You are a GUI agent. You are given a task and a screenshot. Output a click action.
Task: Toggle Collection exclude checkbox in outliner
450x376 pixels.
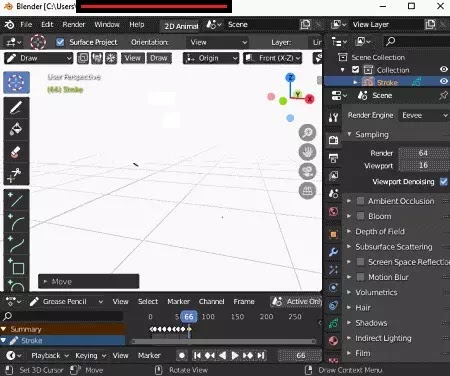355,70
